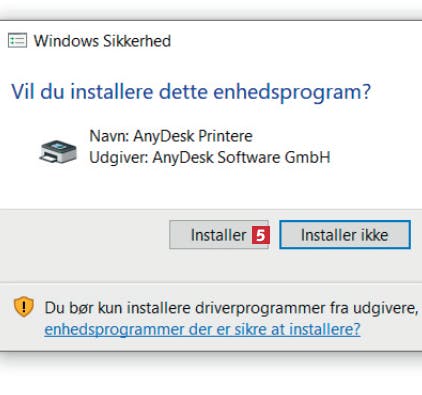Click the blank white area below publisher info

(x=211, y=188)
